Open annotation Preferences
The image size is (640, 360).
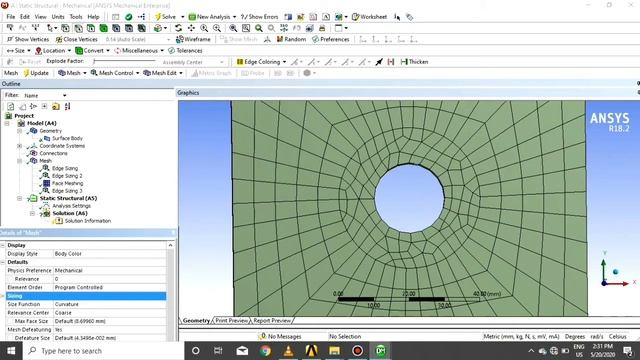331,39
